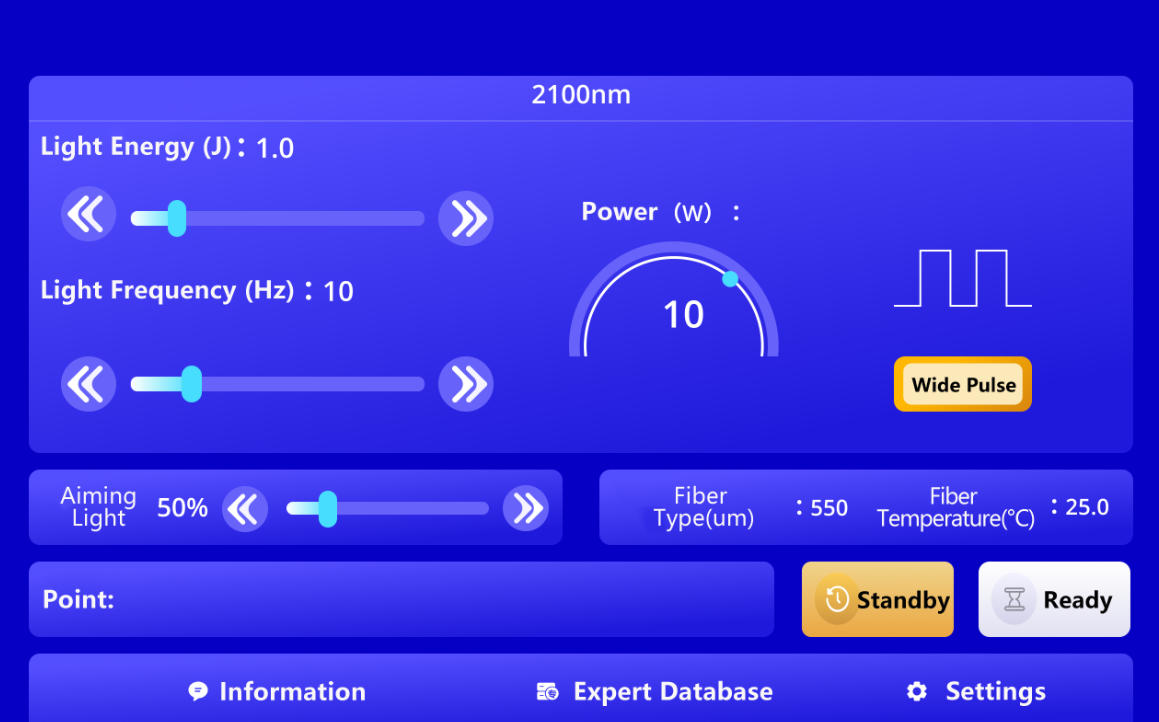This screenshot has width=1159, height=722.
Task: Switch laser to Standby mode
Action: pyautogui.click(x=877, y=600)
